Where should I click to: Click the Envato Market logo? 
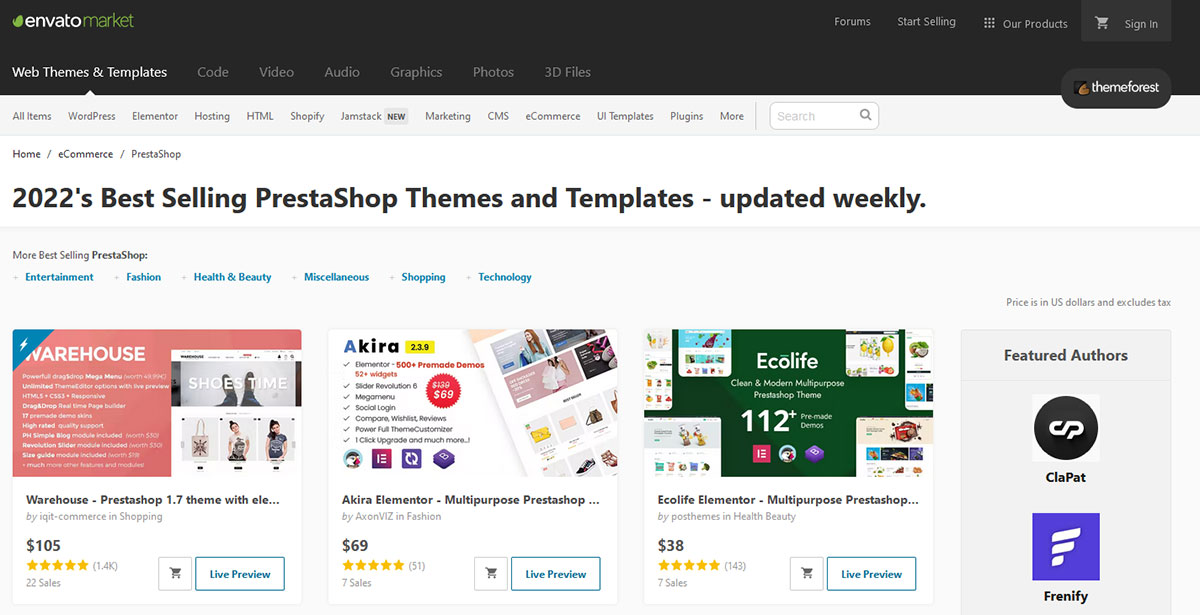click(x=73, y=21)
